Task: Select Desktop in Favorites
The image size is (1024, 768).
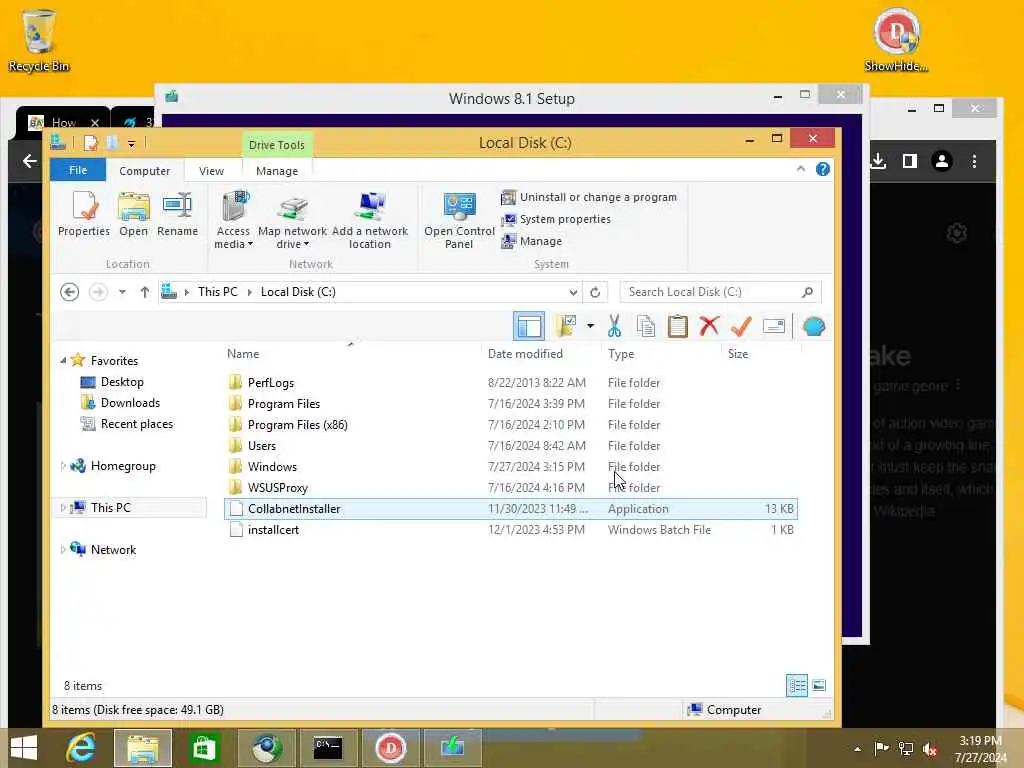Action: pos(121,382)
